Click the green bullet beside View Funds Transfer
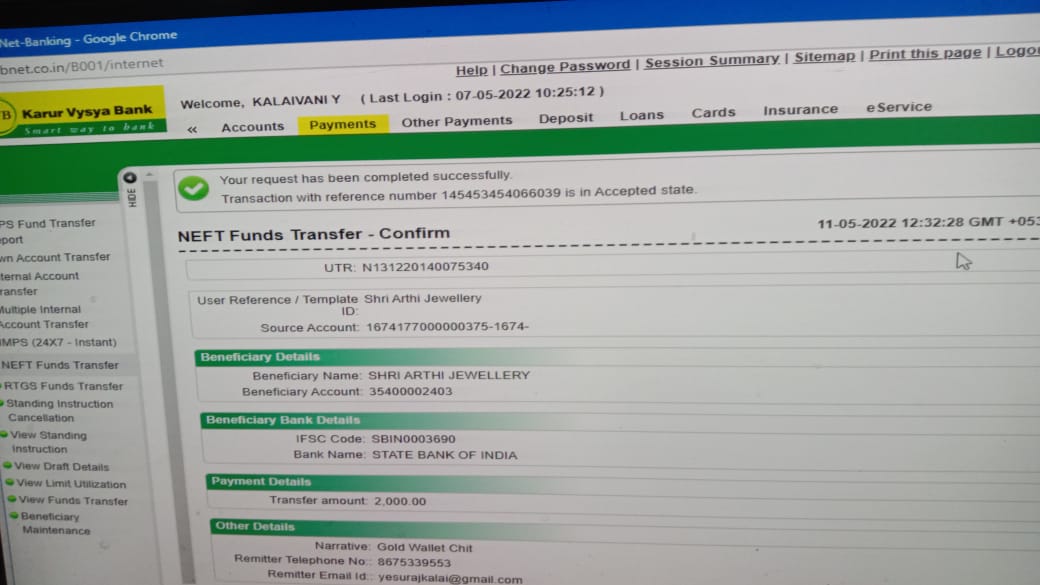The image size is (1040, 585). [12, 499]
